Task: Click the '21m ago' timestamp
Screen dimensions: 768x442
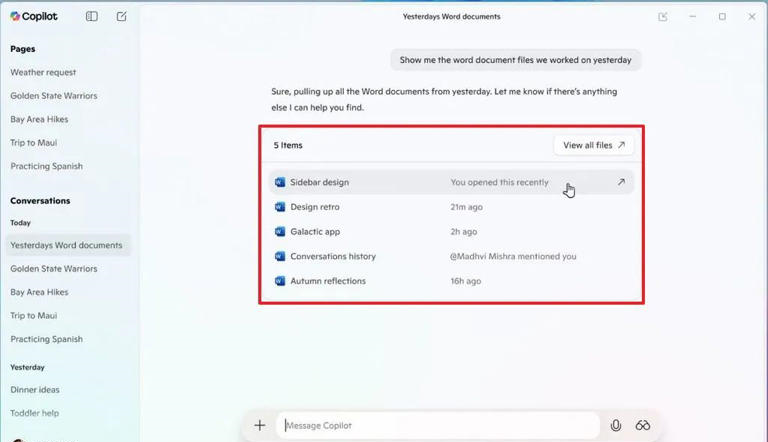Action: pyautogui.click(x=466, y=207)
